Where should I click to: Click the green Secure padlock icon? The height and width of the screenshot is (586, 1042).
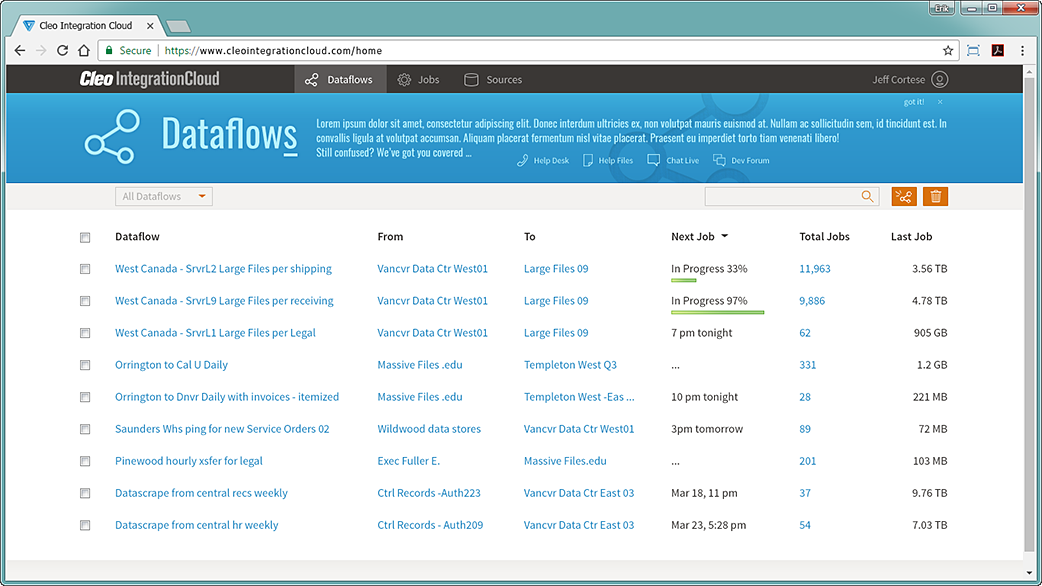(109, 50)
